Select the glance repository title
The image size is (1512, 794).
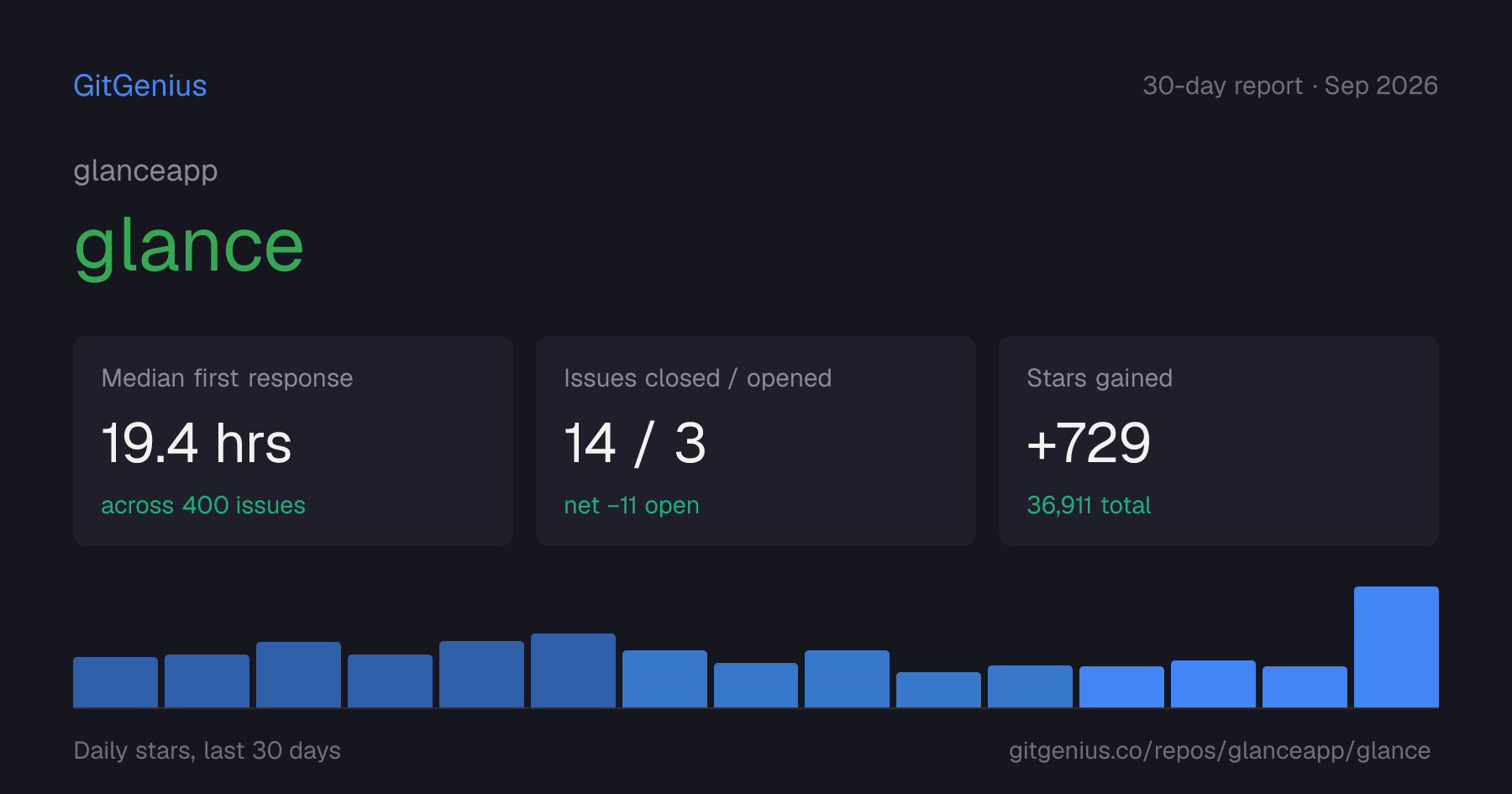coord(189,246)
